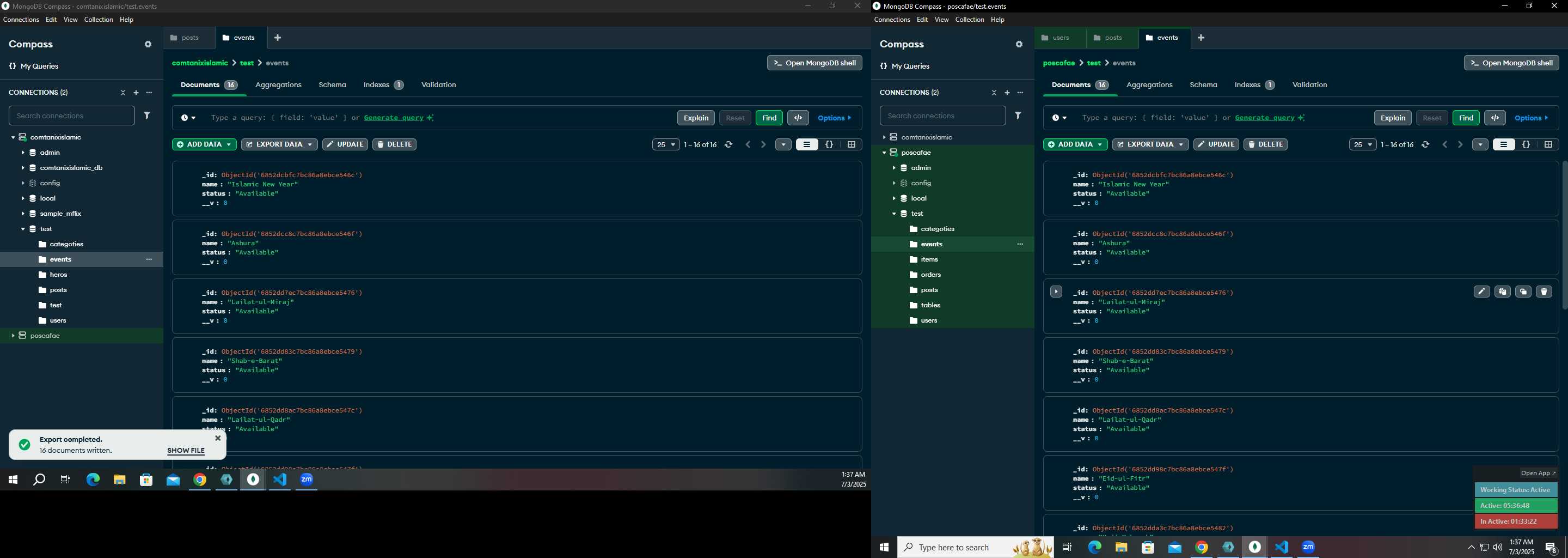Expand poscafae connection in comtanixislamic window sidebar
This screenshot has height=558, width=1568.
coord(13,336)
